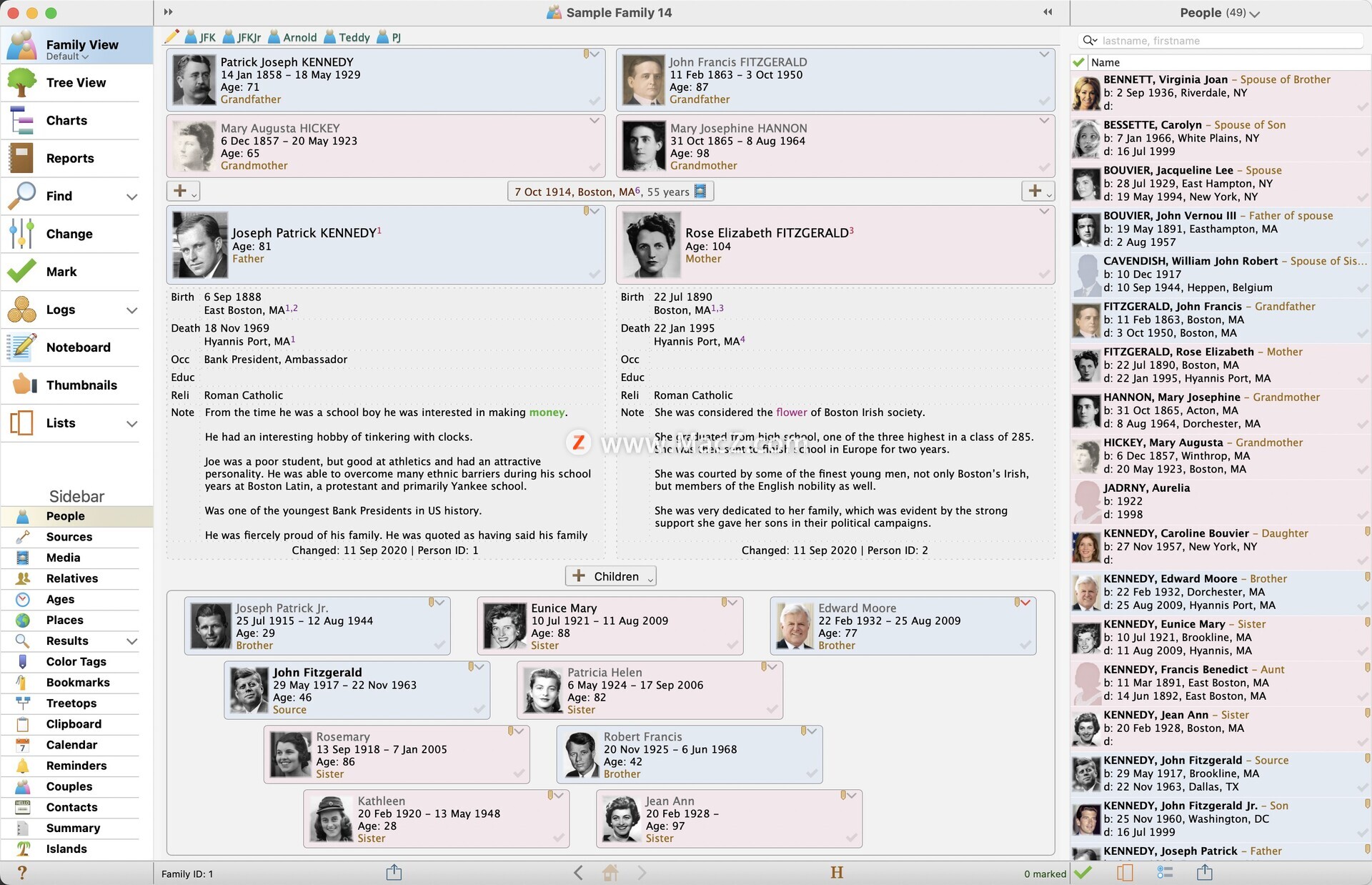The image size is (1372, 885).
Task: Click the share icon below the People list
Action: click(x=1204, y=872)
